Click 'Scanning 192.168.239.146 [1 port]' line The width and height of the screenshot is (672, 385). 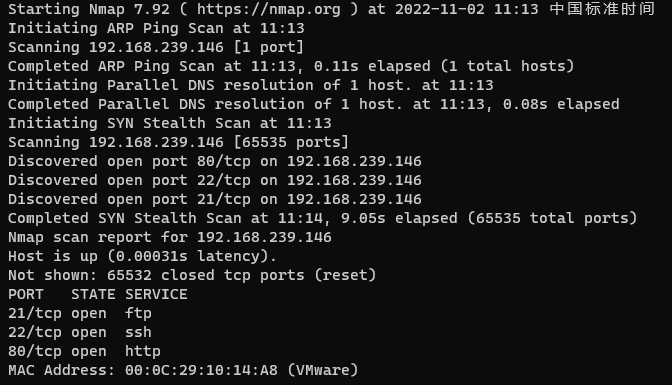156,47
